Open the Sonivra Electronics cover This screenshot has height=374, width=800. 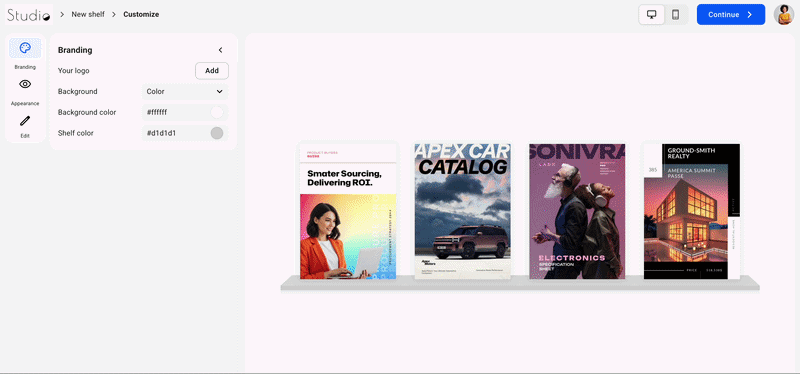coord(577,211)
